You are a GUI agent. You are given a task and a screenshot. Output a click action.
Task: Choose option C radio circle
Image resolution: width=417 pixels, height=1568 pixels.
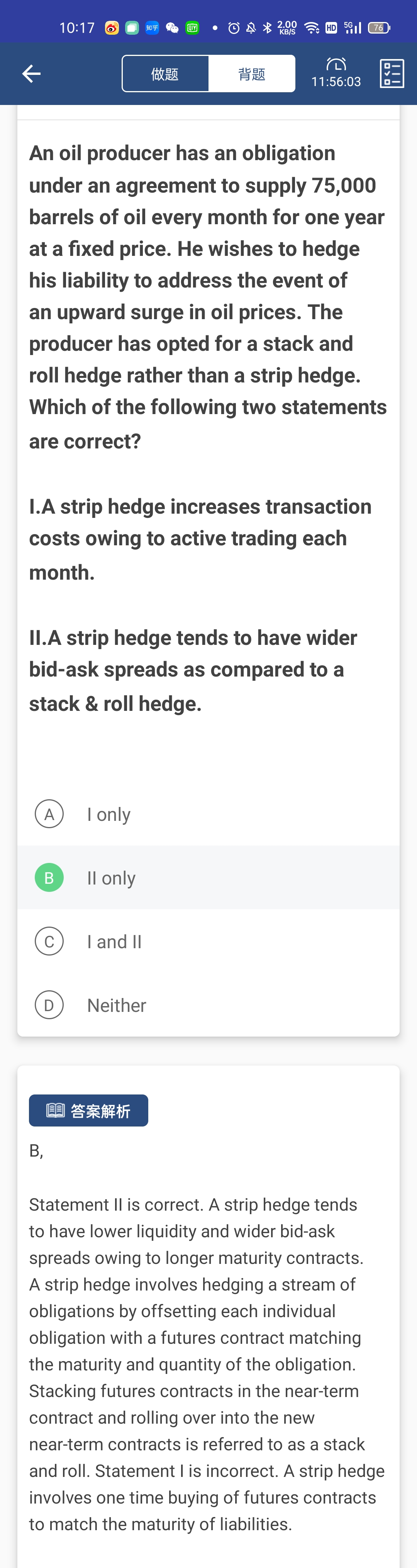point(49,941)
